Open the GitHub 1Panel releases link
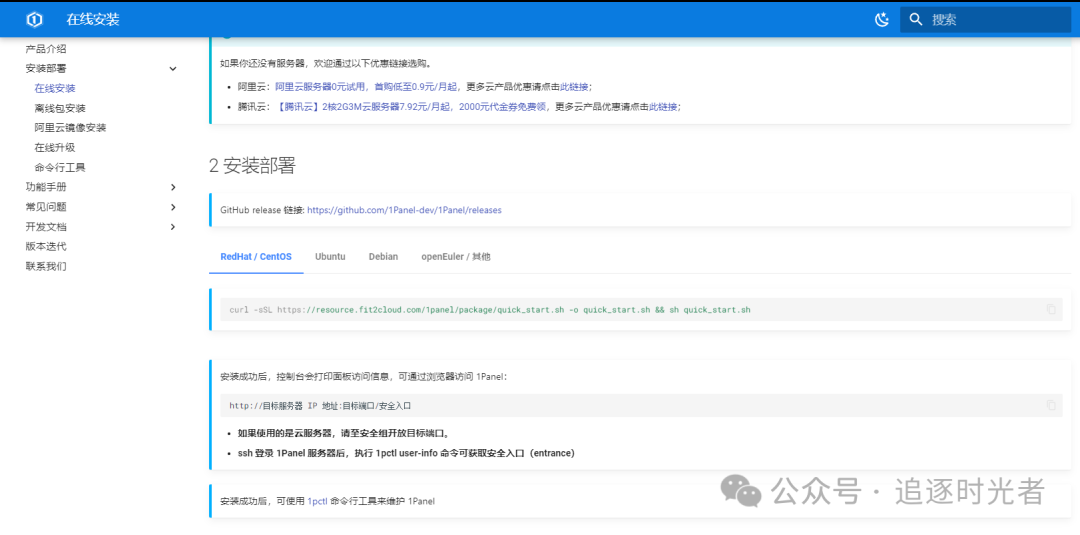 coord(404,210)
